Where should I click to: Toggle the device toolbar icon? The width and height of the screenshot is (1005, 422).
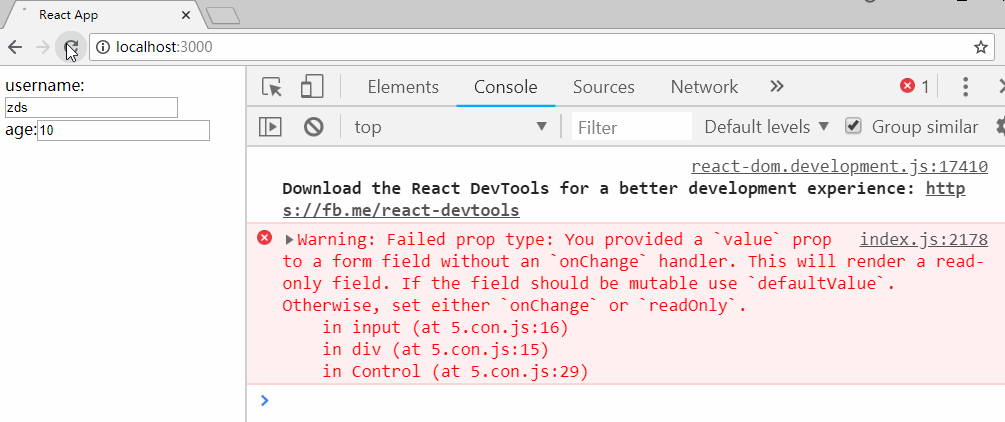pyautogui.click(x=312, y=87)
